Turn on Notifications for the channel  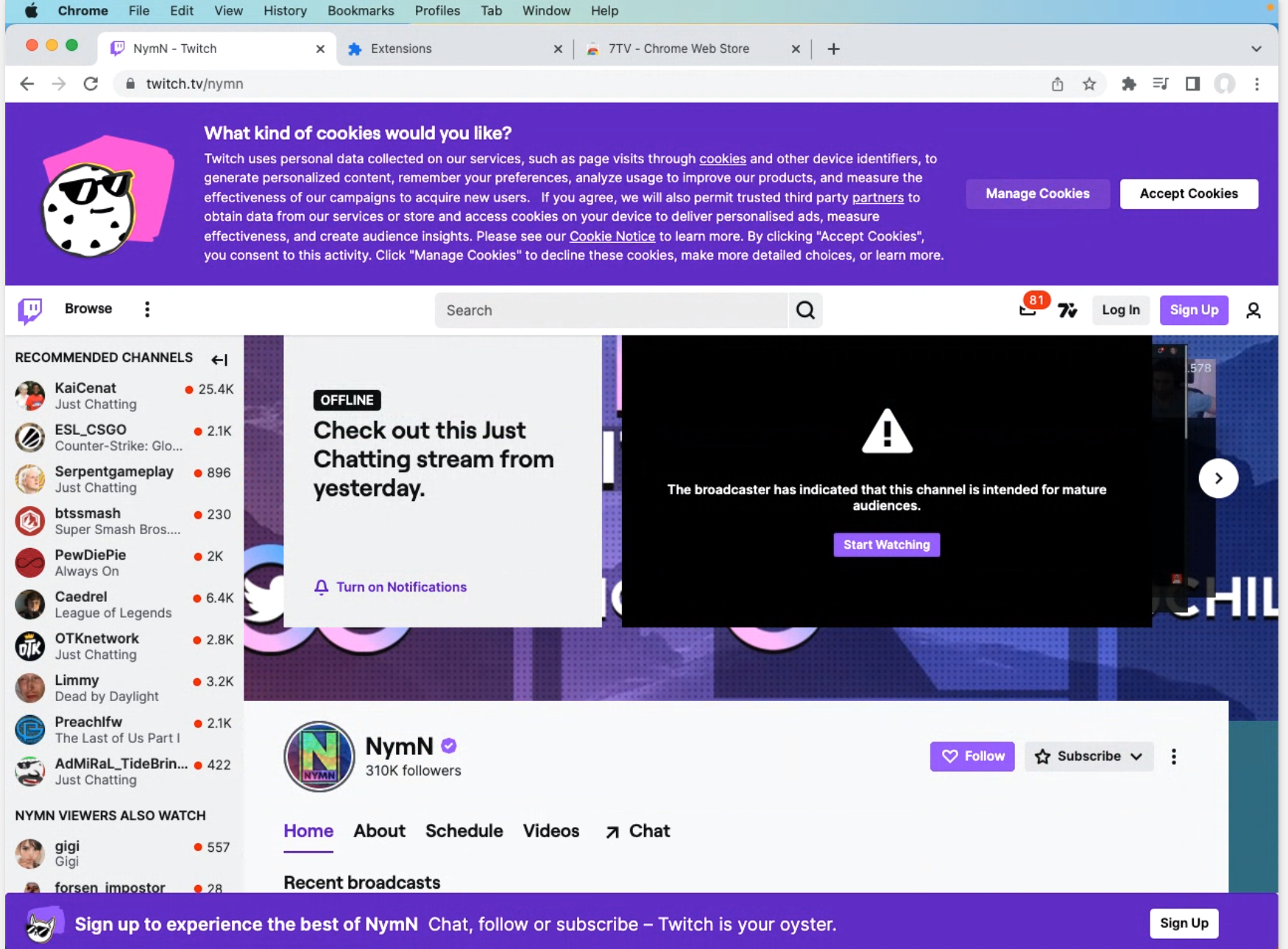[x=391, y=587]
